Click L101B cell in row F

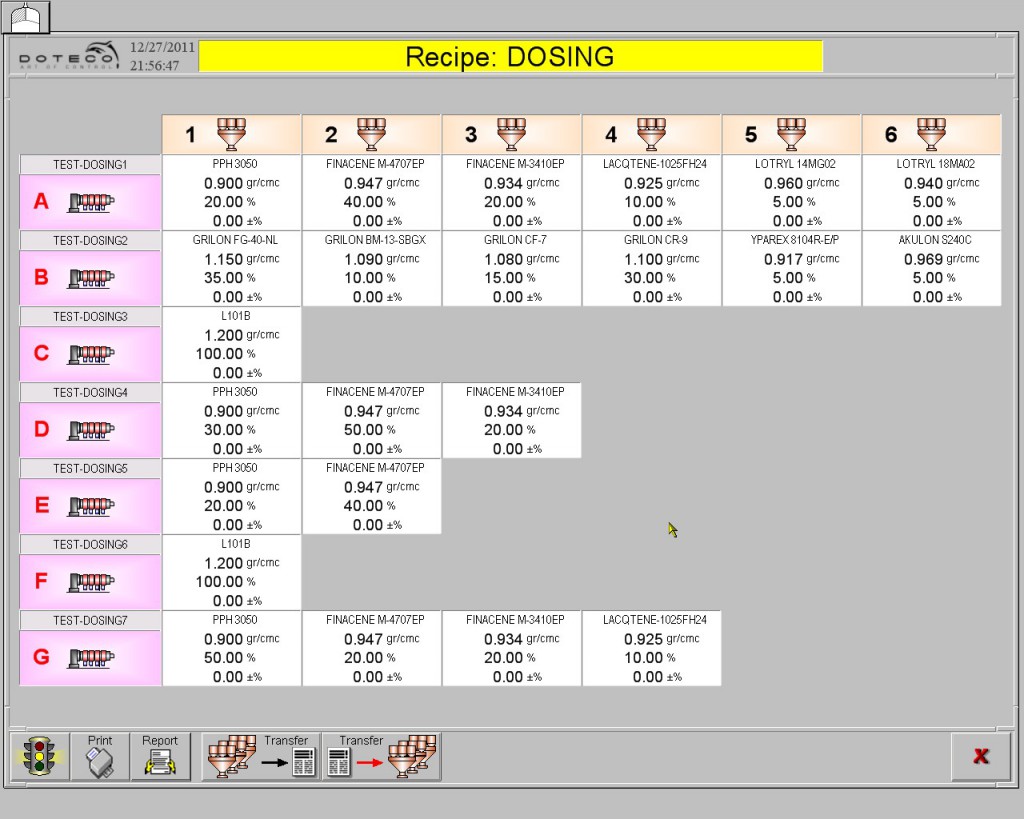[x=231, y=573]
